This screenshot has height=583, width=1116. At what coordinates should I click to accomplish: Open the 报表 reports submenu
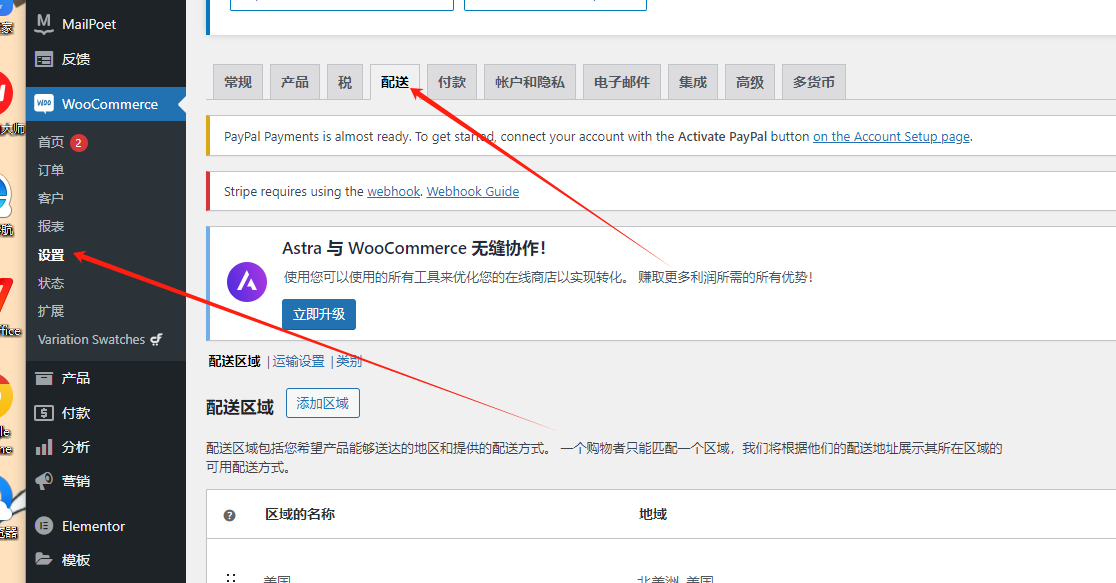pyautogui.click(x=51, y=226)
